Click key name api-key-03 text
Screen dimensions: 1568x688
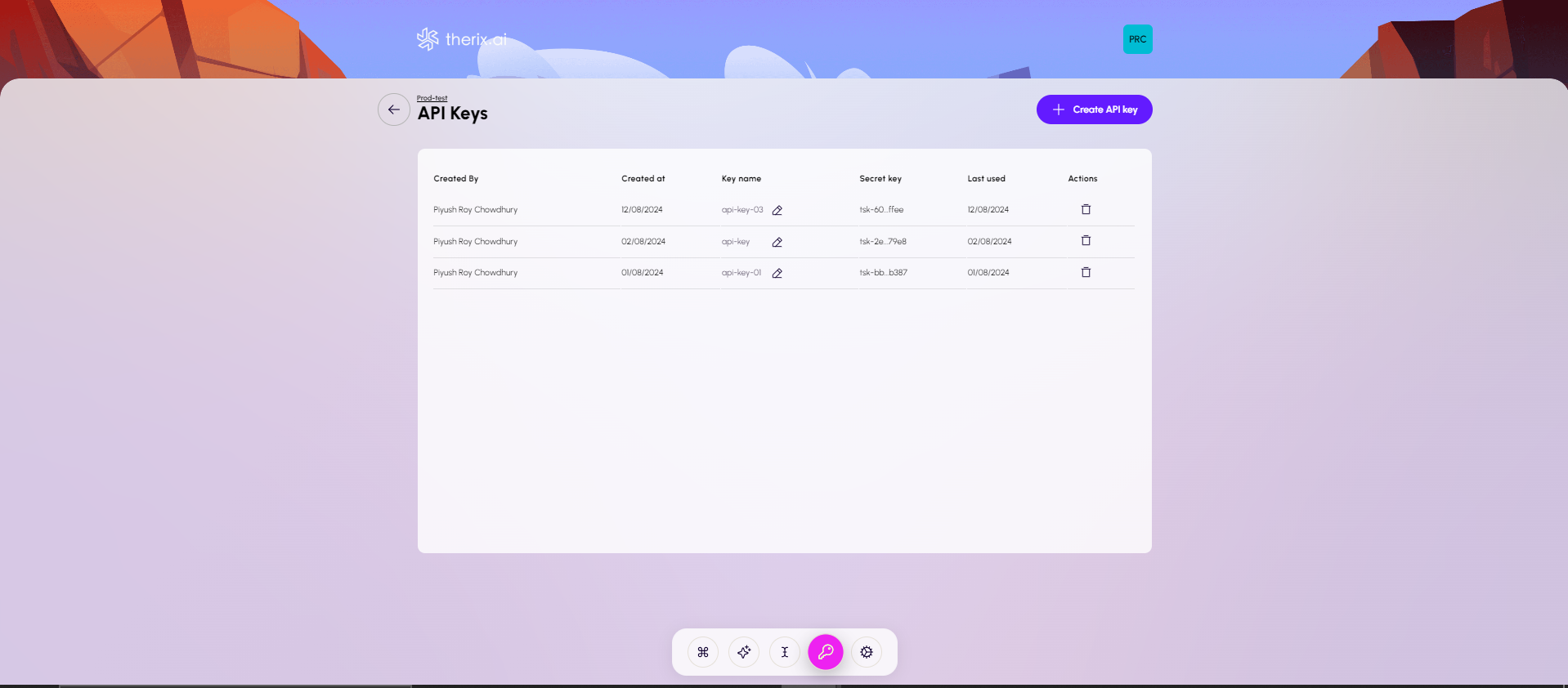(x=742, y=210)
